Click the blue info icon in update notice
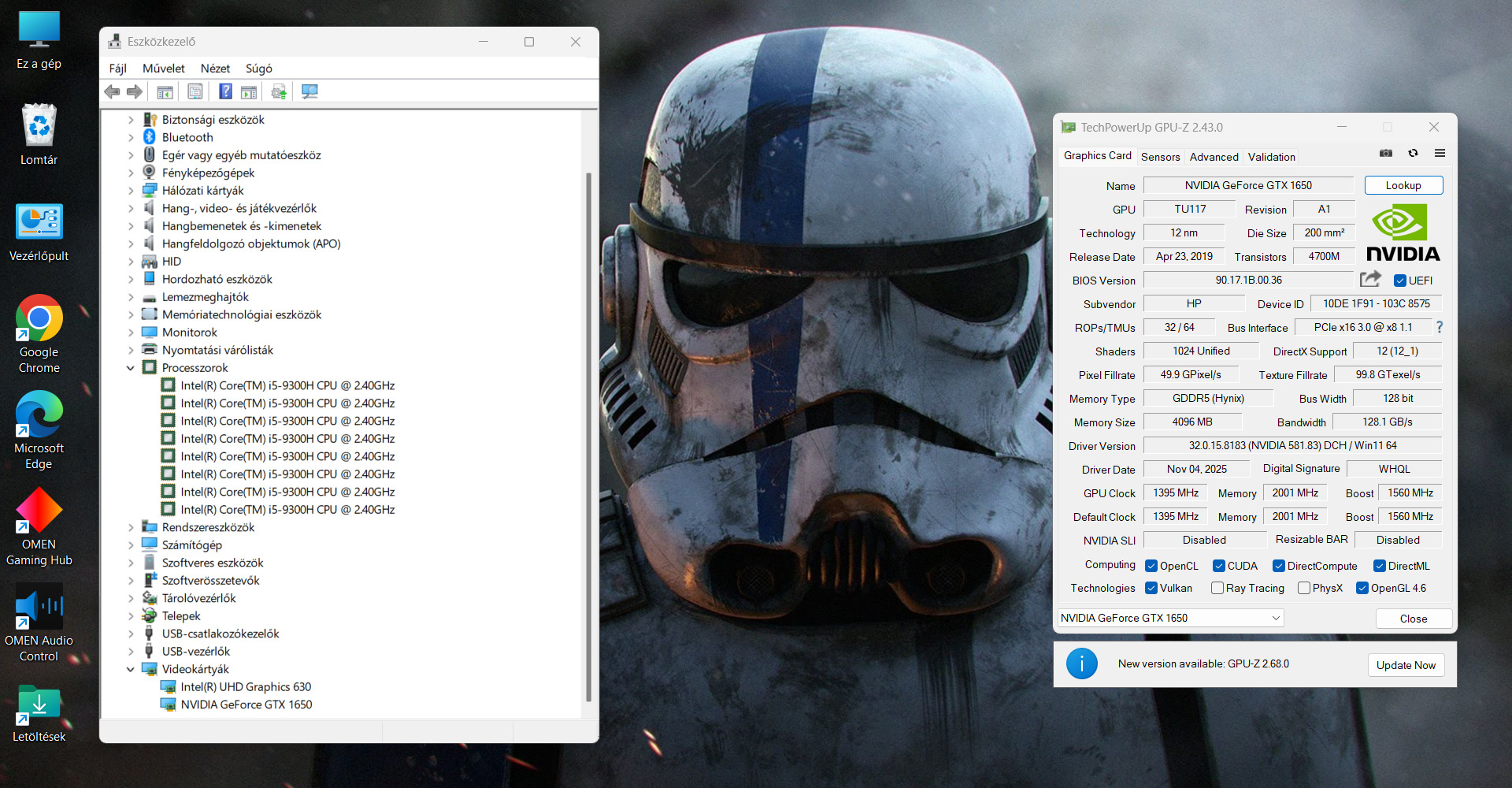The height and width of the screenshot is (788, 1512). 1081,663
